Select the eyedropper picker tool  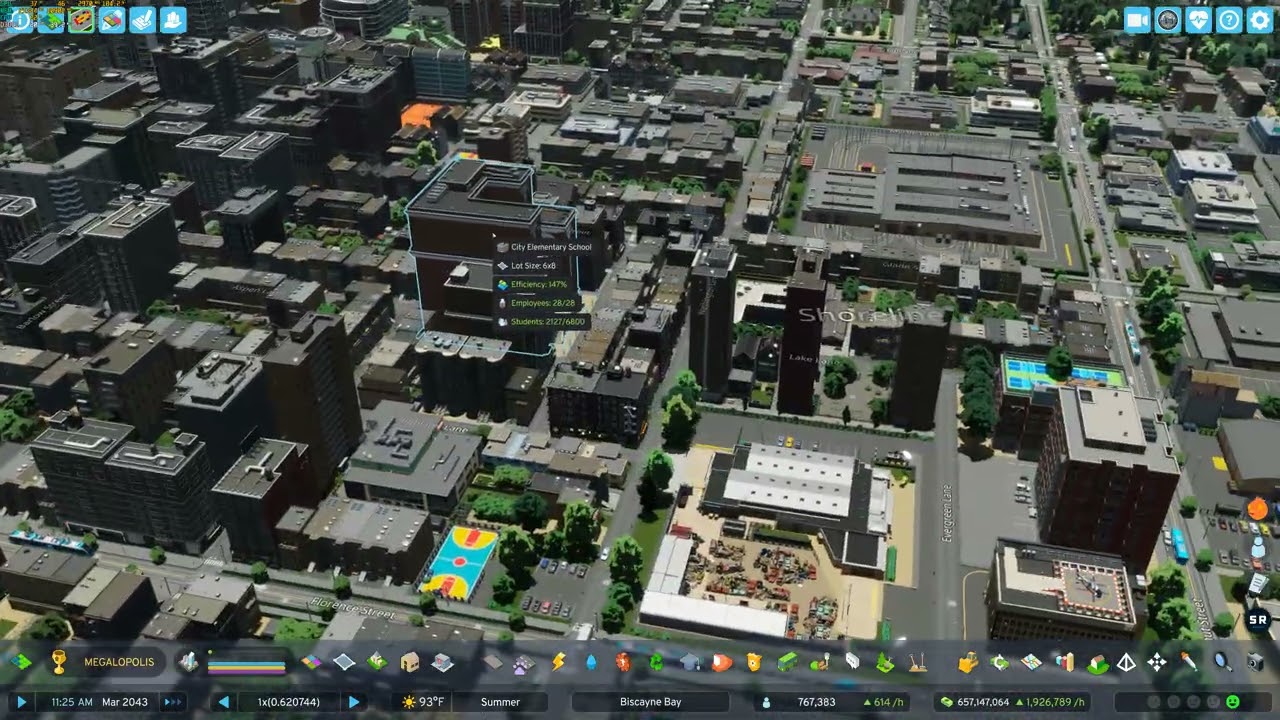[1189, 662]
